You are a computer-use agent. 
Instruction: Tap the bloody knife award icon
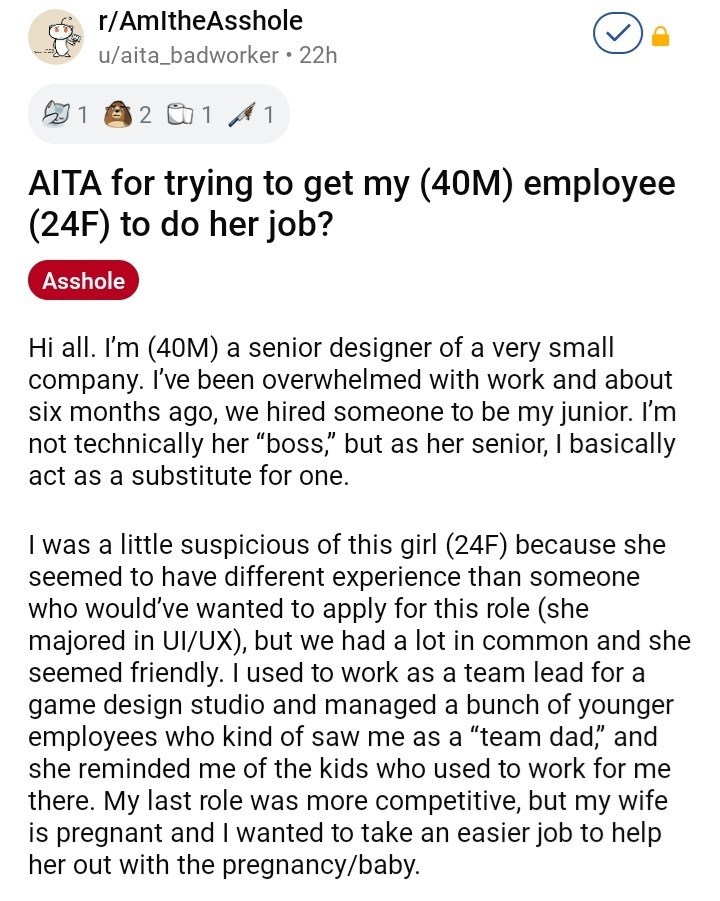tap(241, 114)
